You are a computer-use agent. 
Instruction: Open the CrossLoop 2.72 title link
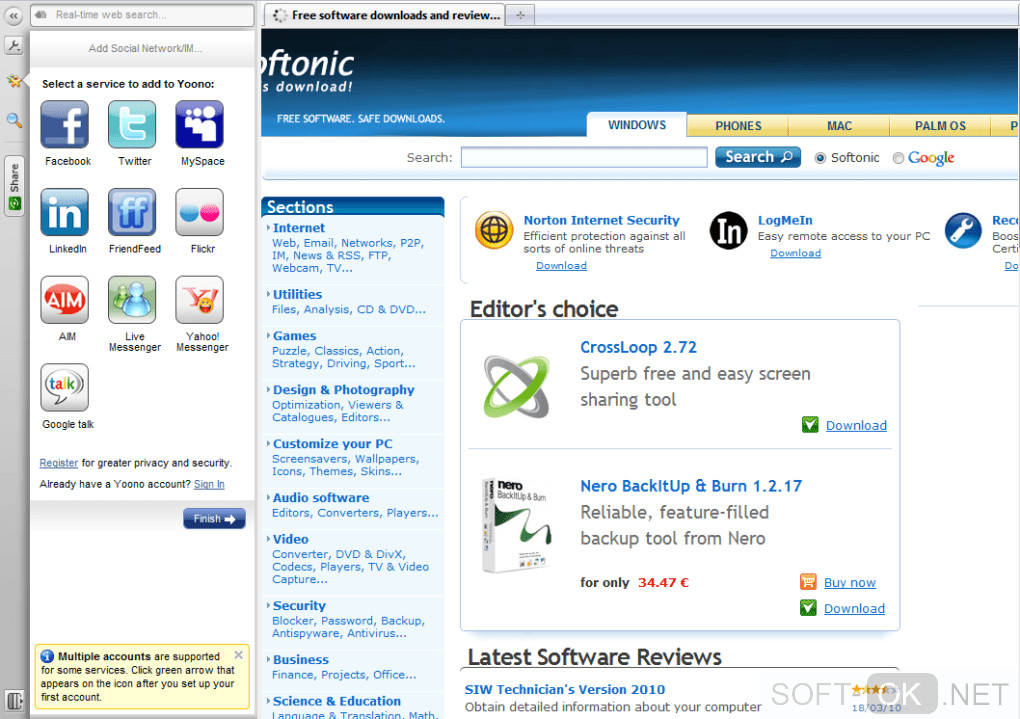pyautogui.click(x=638, y=347)
